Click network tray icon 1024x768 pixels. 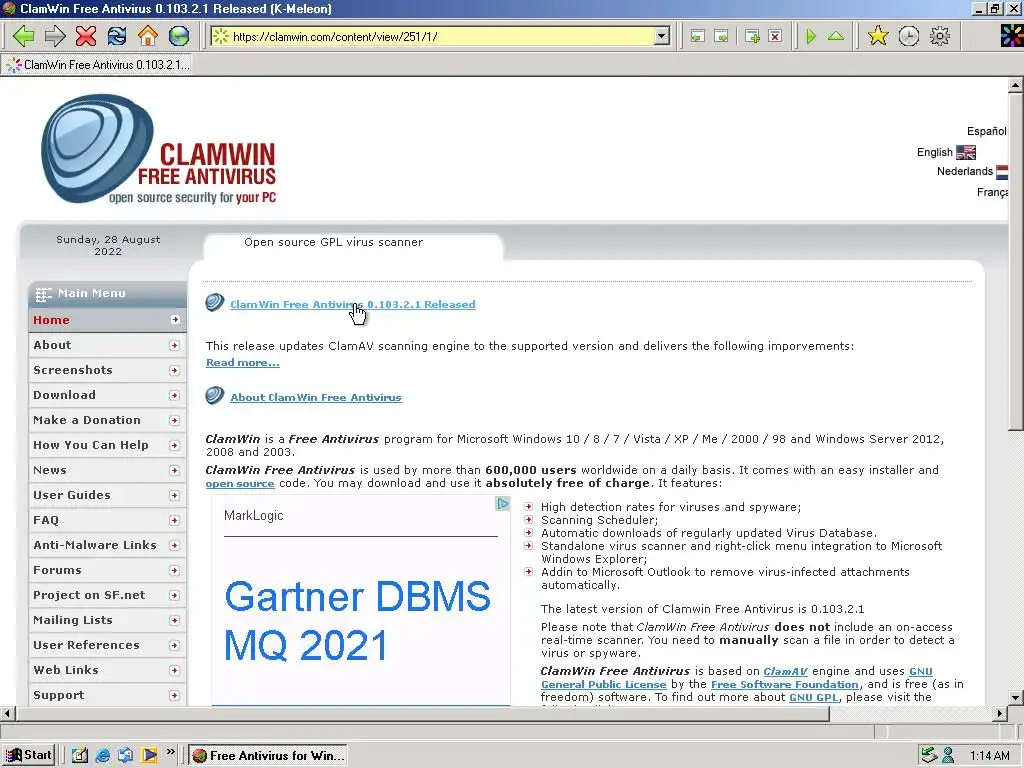tap(929, 756)
